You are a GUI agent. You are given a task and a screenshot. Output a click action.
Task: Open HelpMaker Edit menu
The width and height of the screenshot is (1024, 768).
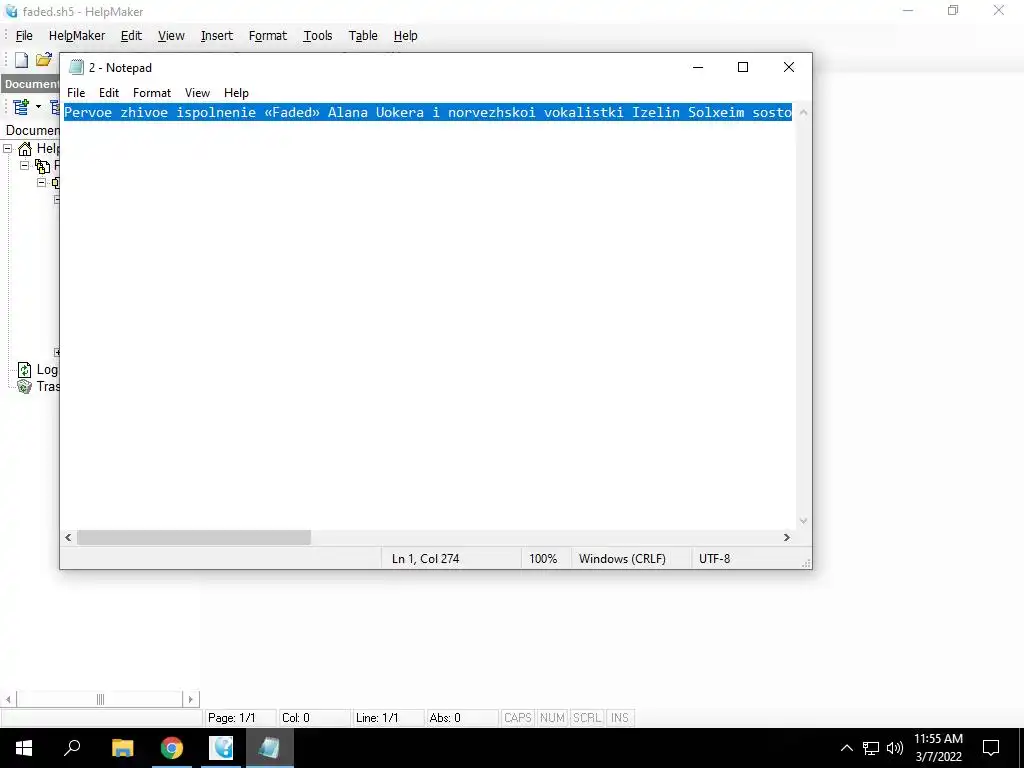tap(131, 36)
